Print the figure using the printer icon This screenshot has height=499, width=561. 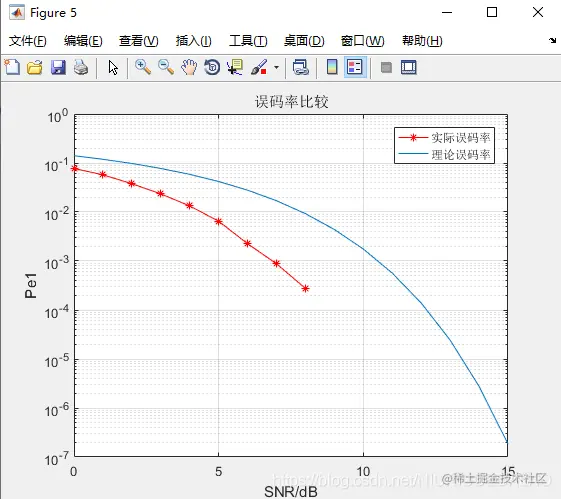click(81, 67)
